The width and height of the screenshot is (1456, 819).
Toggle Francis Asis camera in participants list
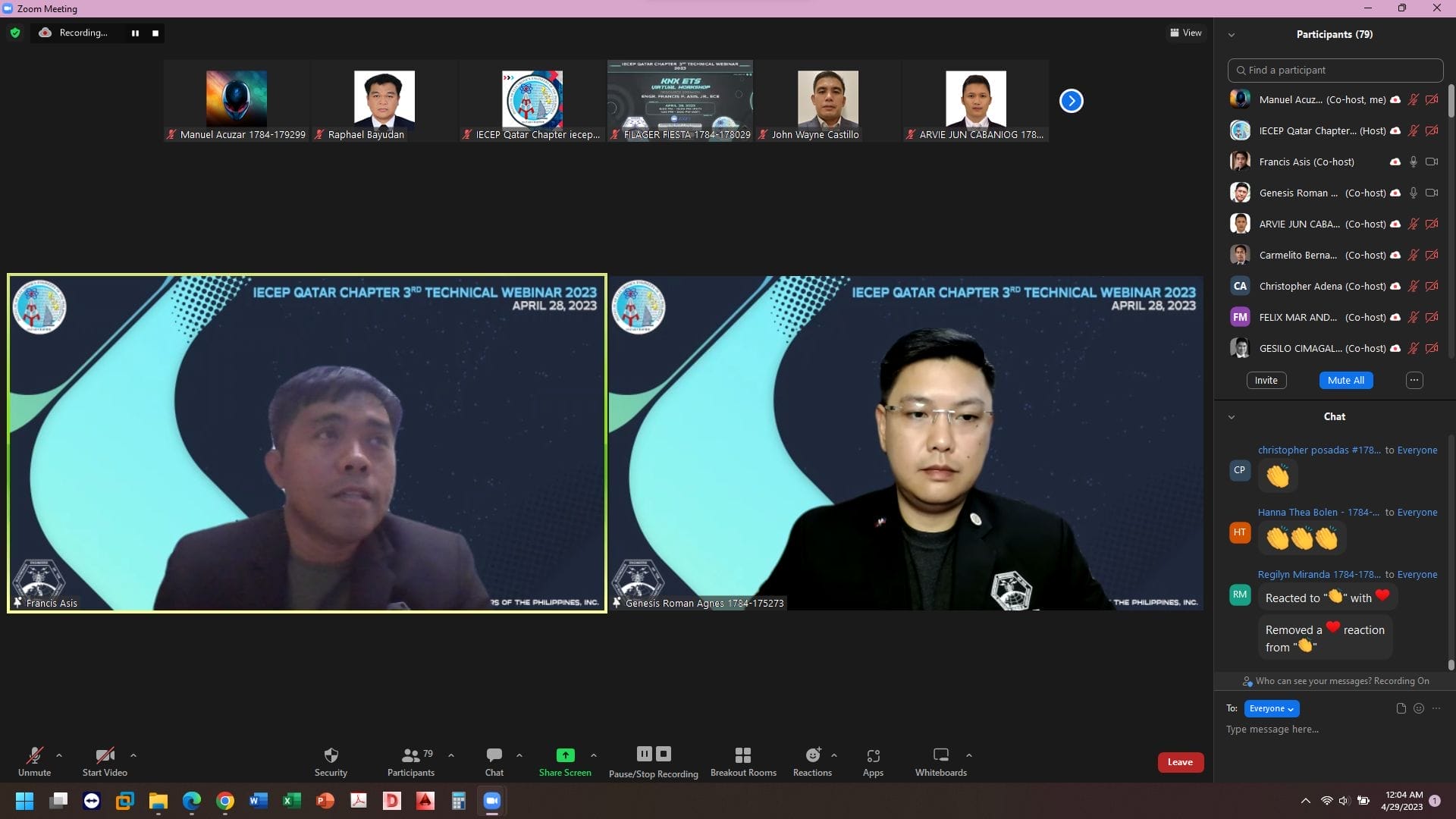tap(1432, 162)
